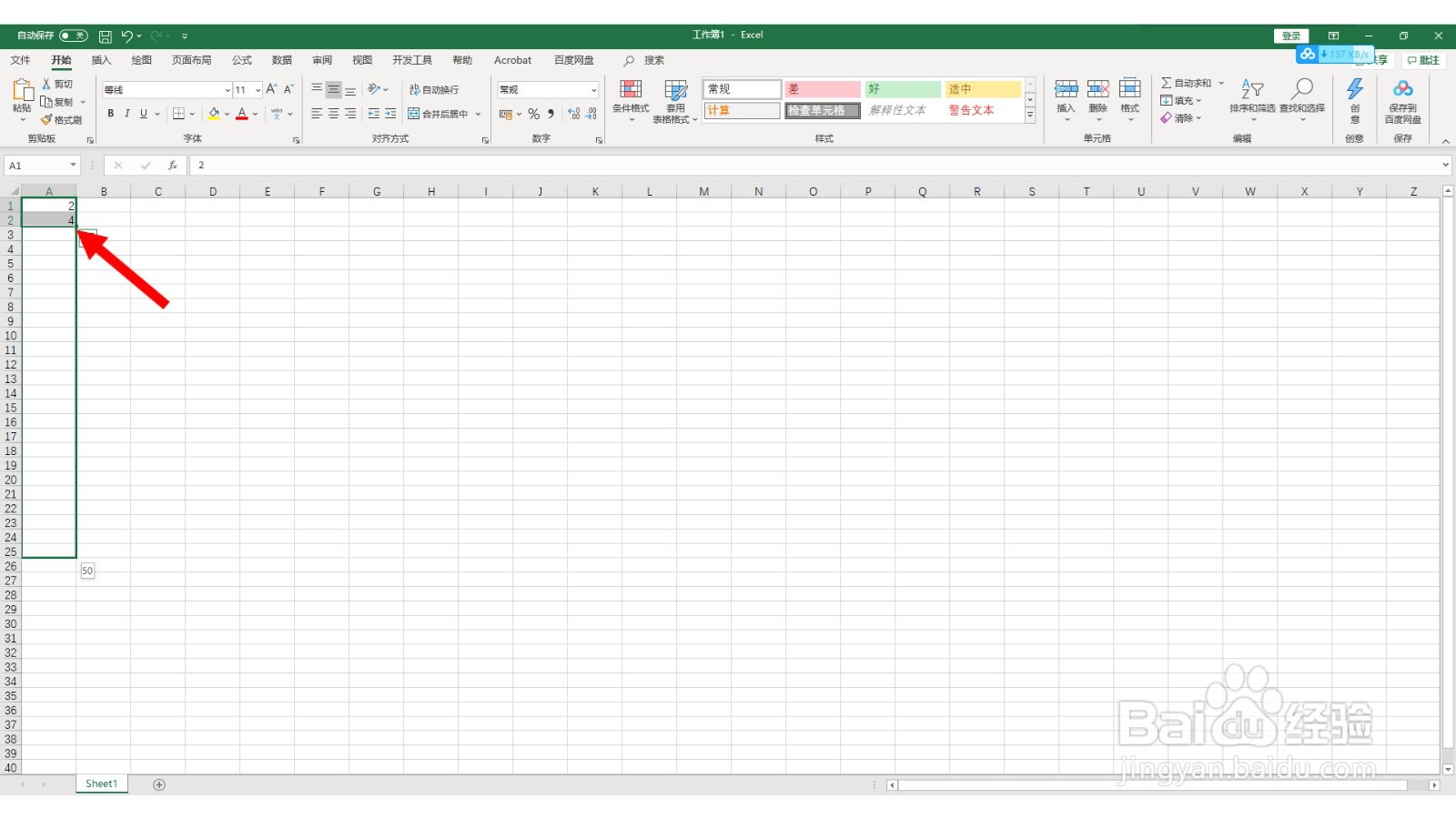Image resolution: width=1456 pixels, height=819 pixels.
Task: Open Format as Table (套用表格格式)
Action: (x=675, y=100)
